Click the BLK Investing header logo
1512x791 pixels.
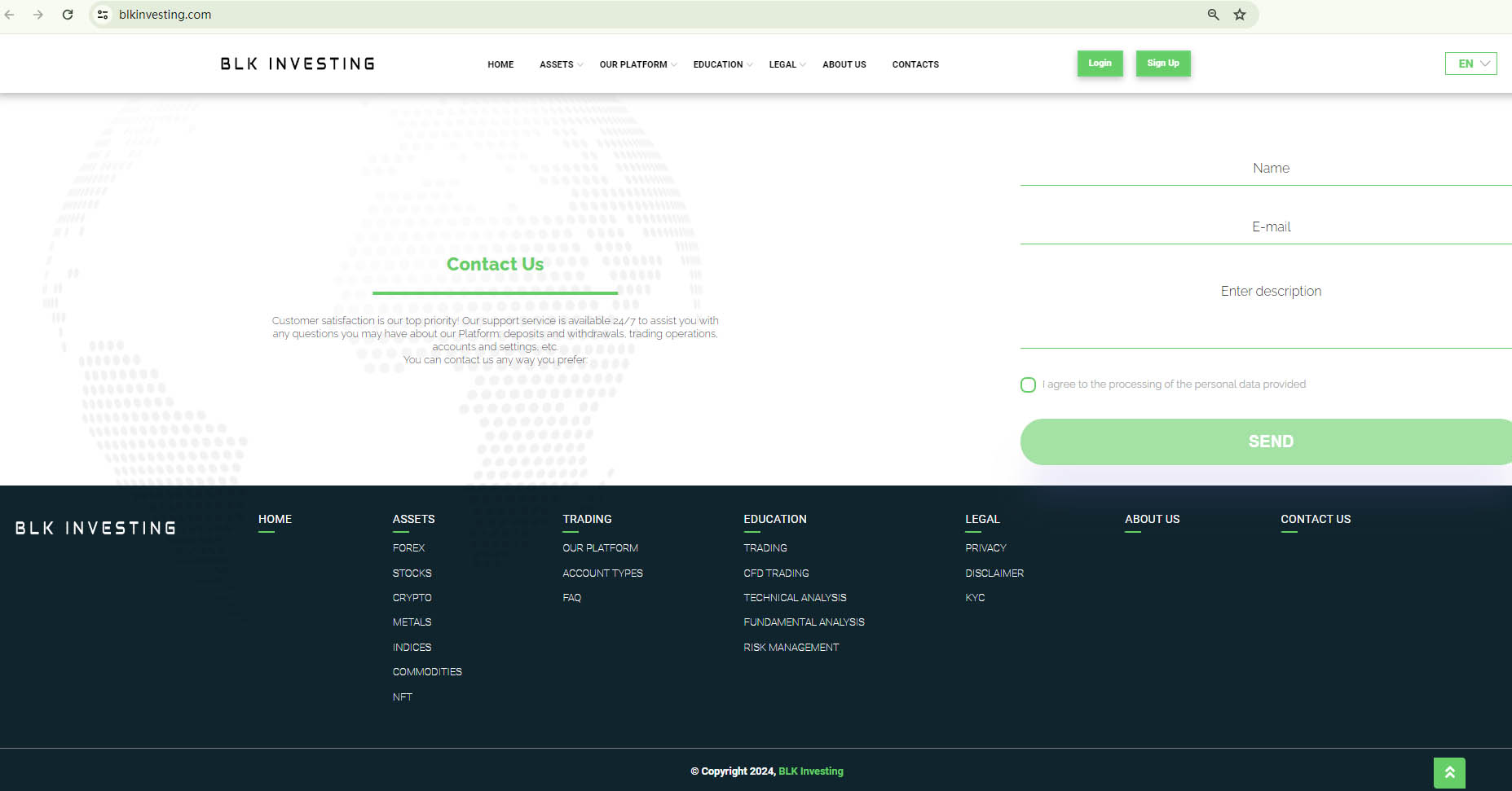click(298, 64)
